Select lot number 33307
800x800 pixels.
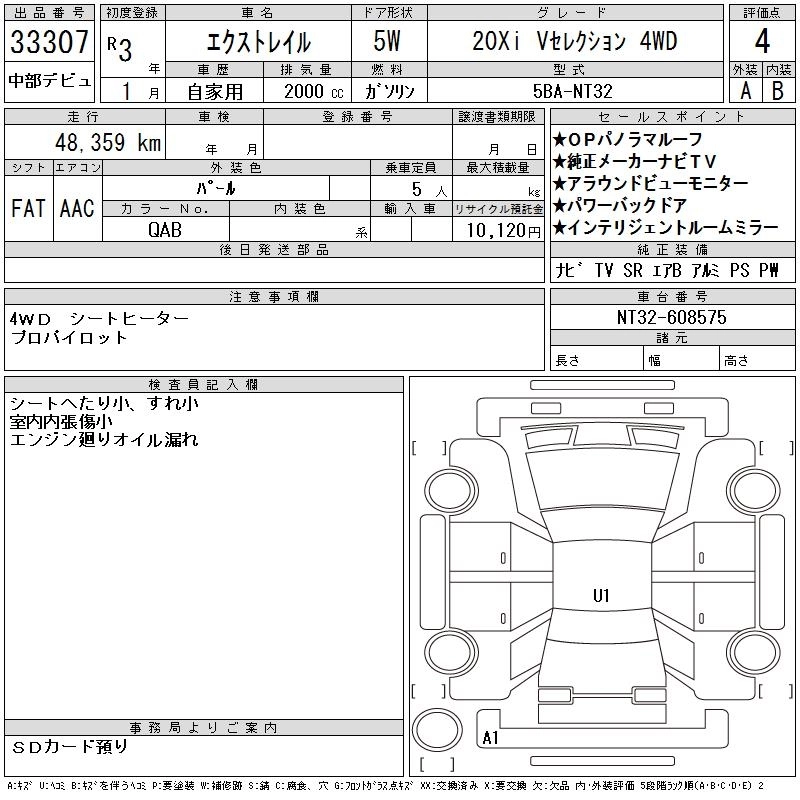tap(49, 43)
